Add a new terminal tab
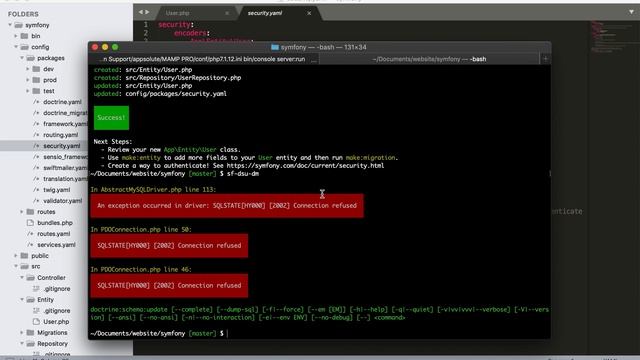This screenshot has height=360, width=640. [545, 59]
